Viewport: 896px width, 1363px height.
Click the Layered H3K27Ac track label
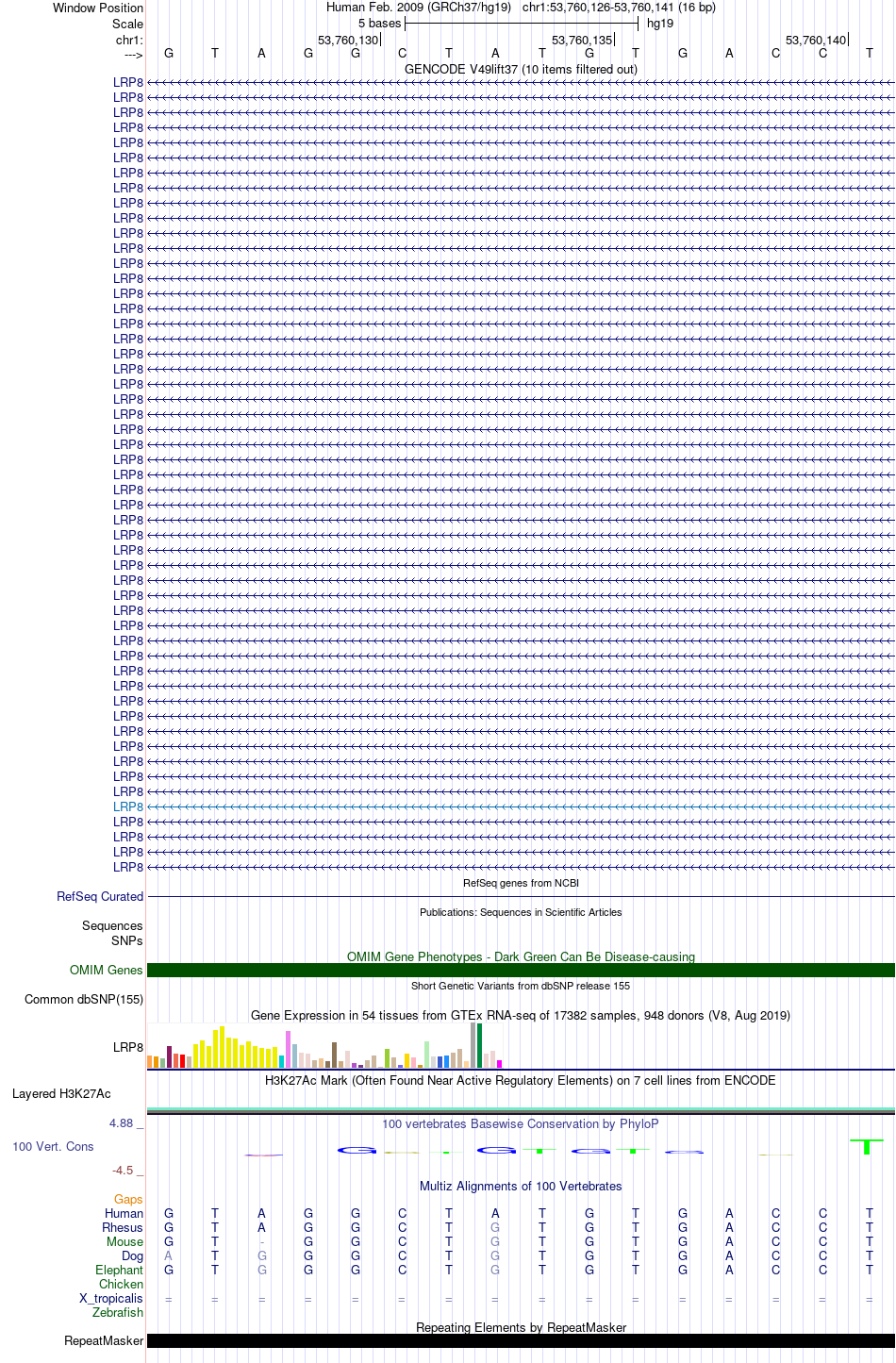coord(61,1094)
